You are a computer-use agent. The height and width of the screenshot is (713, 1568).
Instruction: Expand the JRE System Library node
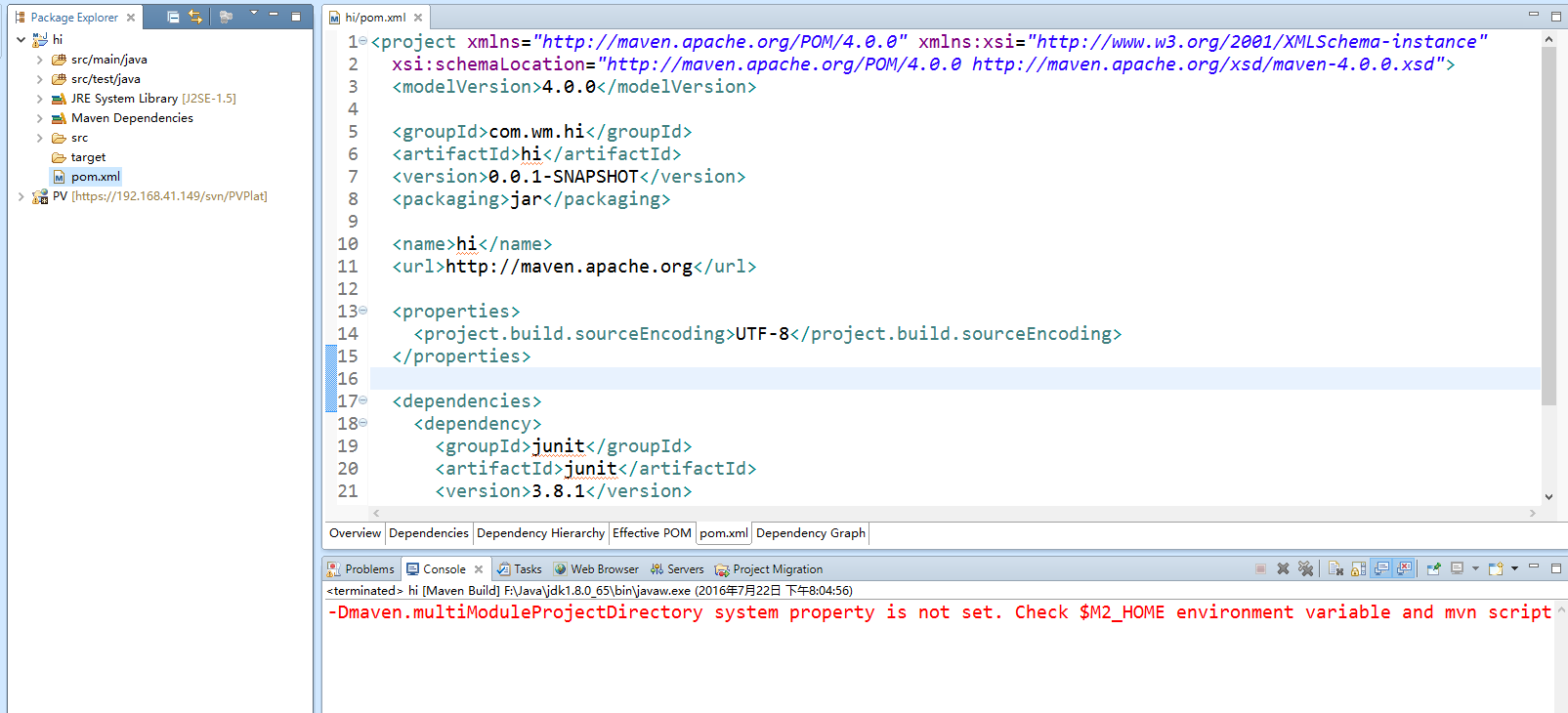pyautogui.click(x=40, y=99)
